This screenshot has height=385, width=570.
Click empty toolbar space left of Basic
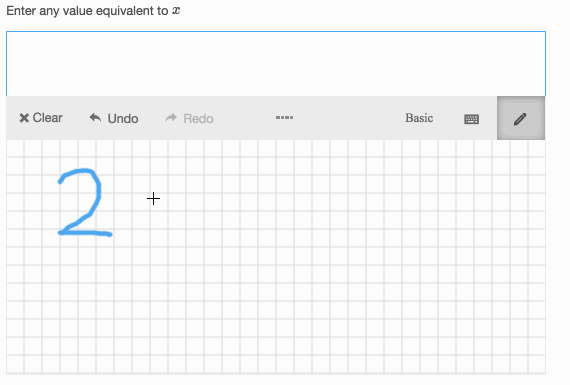point(349,118)
